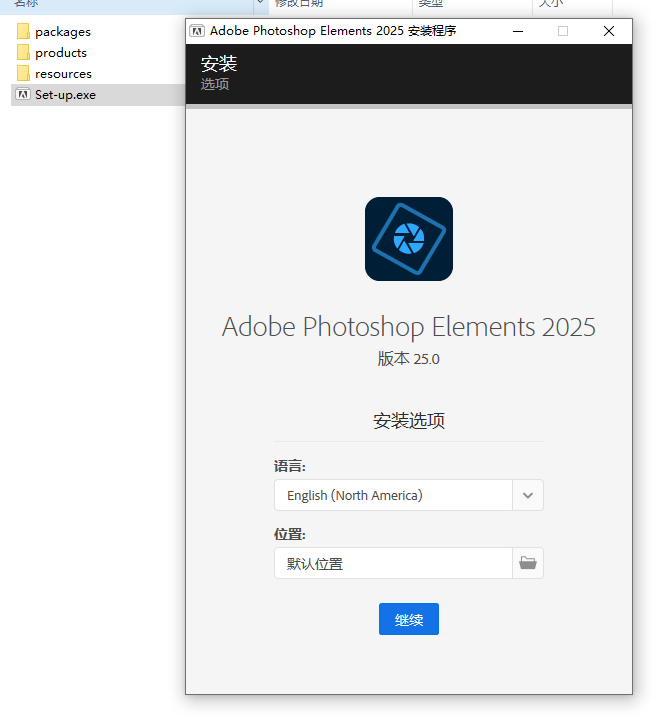Click the 语言: label
653x720 pixels.
coord(290,467)
